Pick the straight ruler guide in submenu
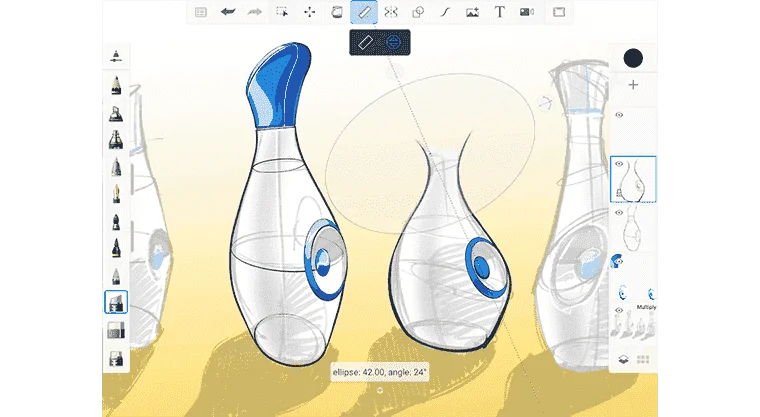The height and width of the screenshot is (417, 760). click(365, 43)
